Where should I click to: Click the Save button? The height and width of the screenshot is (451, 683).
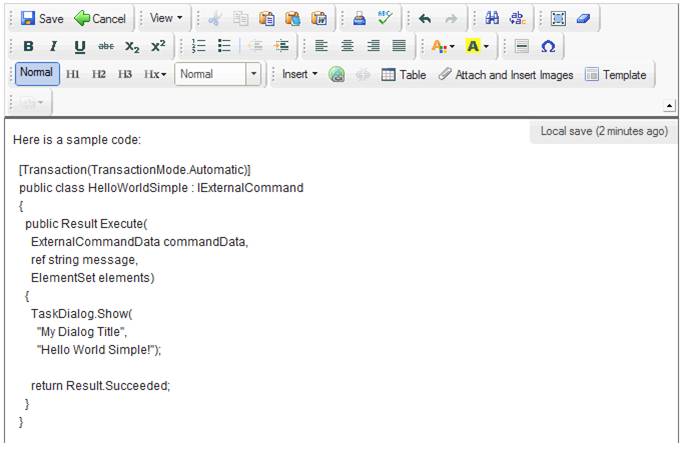pyautogui.click(x=42, y=19)
